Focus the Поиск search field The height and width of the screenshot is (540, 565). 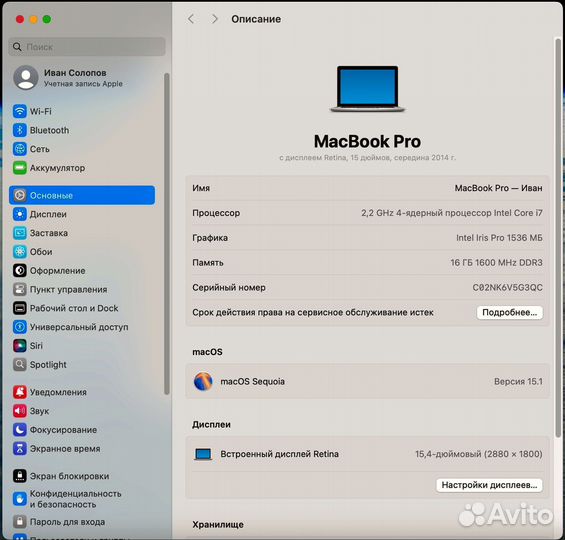(x=87, y=47)
